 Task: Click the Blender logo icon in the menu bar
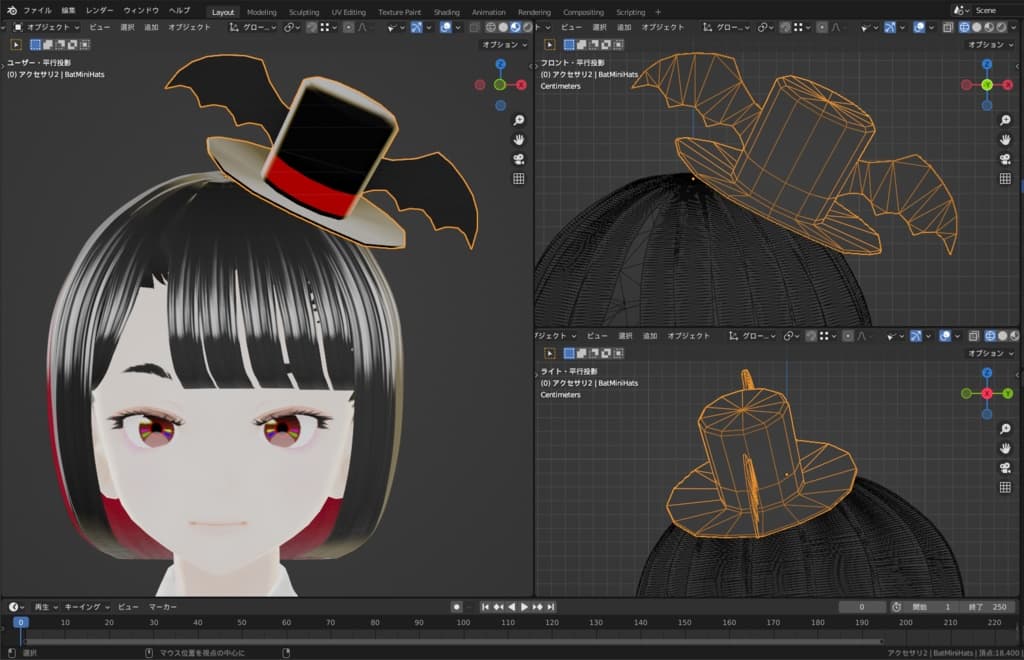click(x=11, y=10)
